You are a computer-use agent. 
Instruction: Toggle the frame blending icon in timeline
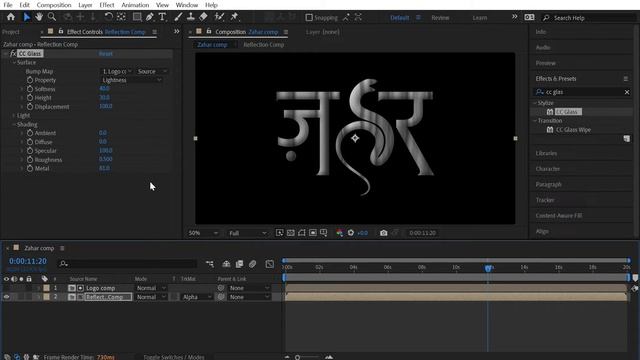click(239, 264)
